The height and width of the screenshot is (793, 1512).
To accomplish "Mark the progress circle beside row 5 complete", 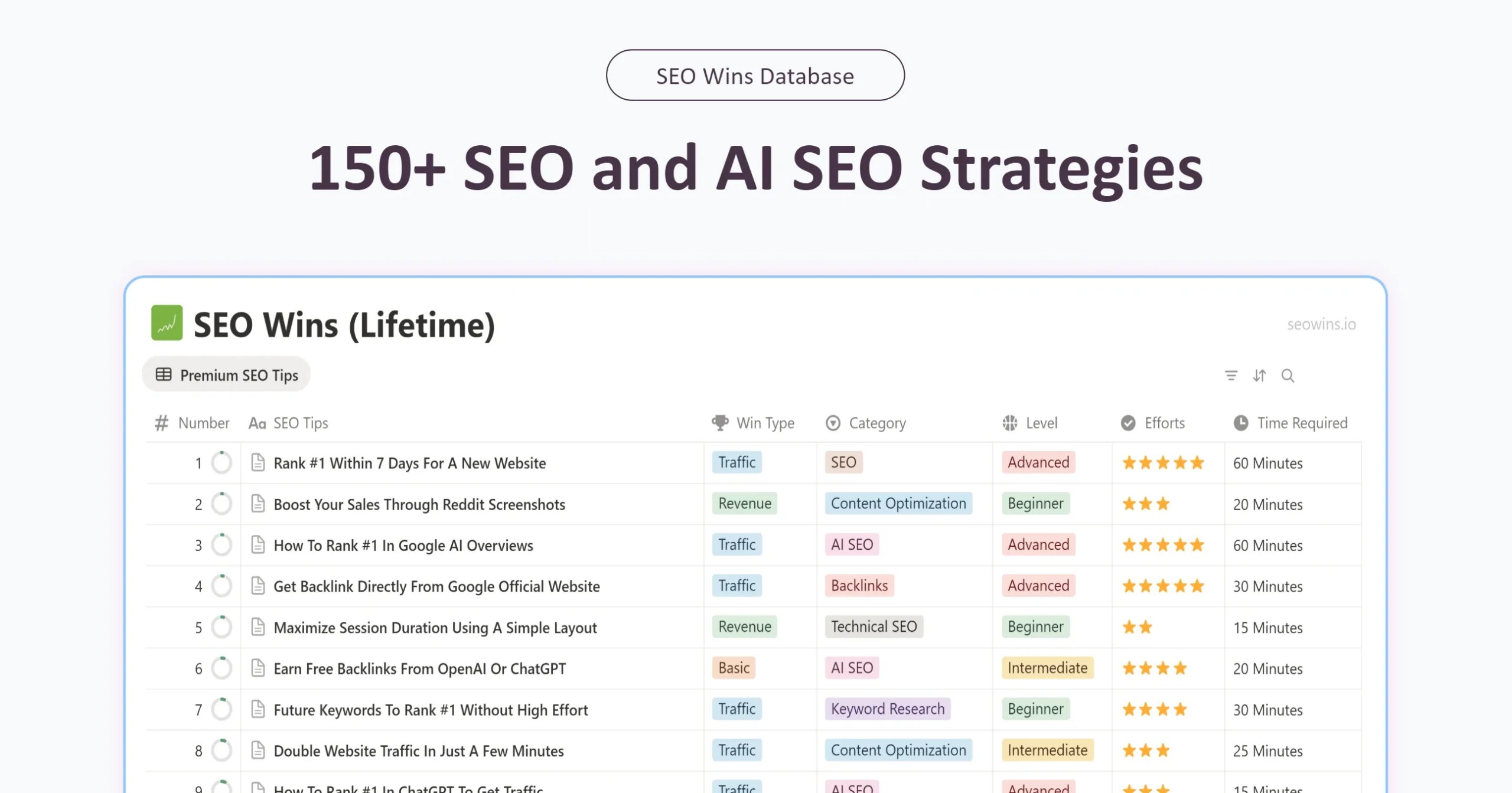I will 221,627.
